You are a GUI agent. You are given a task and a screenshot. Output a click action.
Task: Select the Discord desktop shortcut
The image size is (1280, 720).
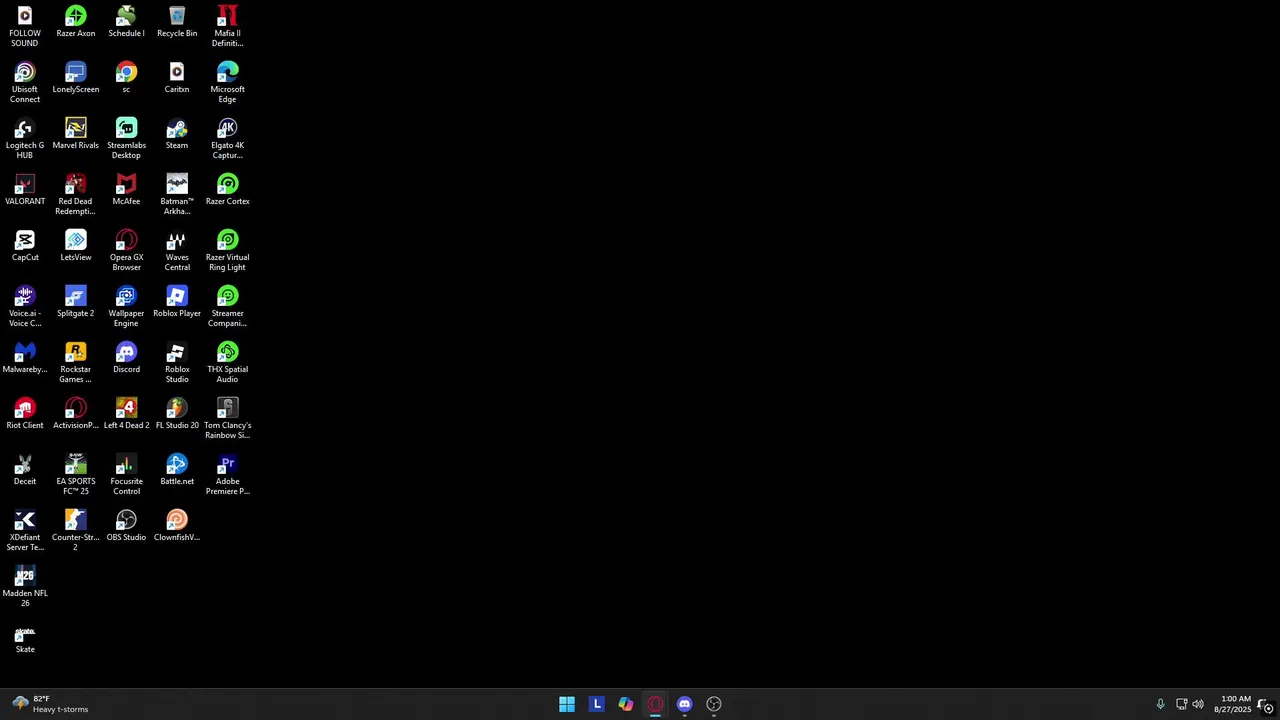point(126,358)
